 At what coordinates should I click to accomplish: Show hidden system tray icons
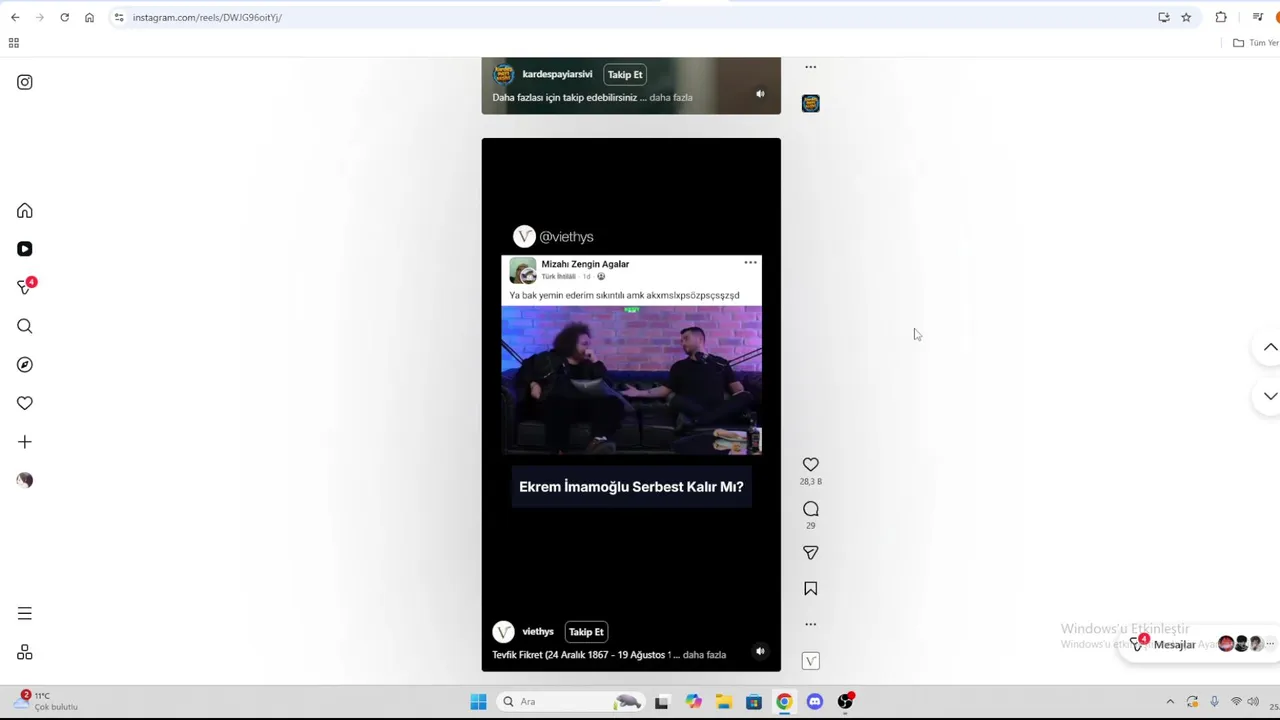[1170, 702]
